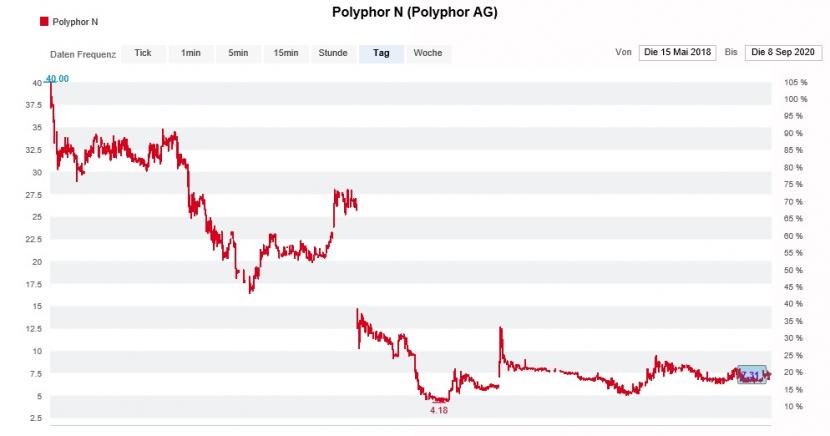Switch chart to Woche frequency
Screen dimensions: 830x436
[x=428, y=53]
